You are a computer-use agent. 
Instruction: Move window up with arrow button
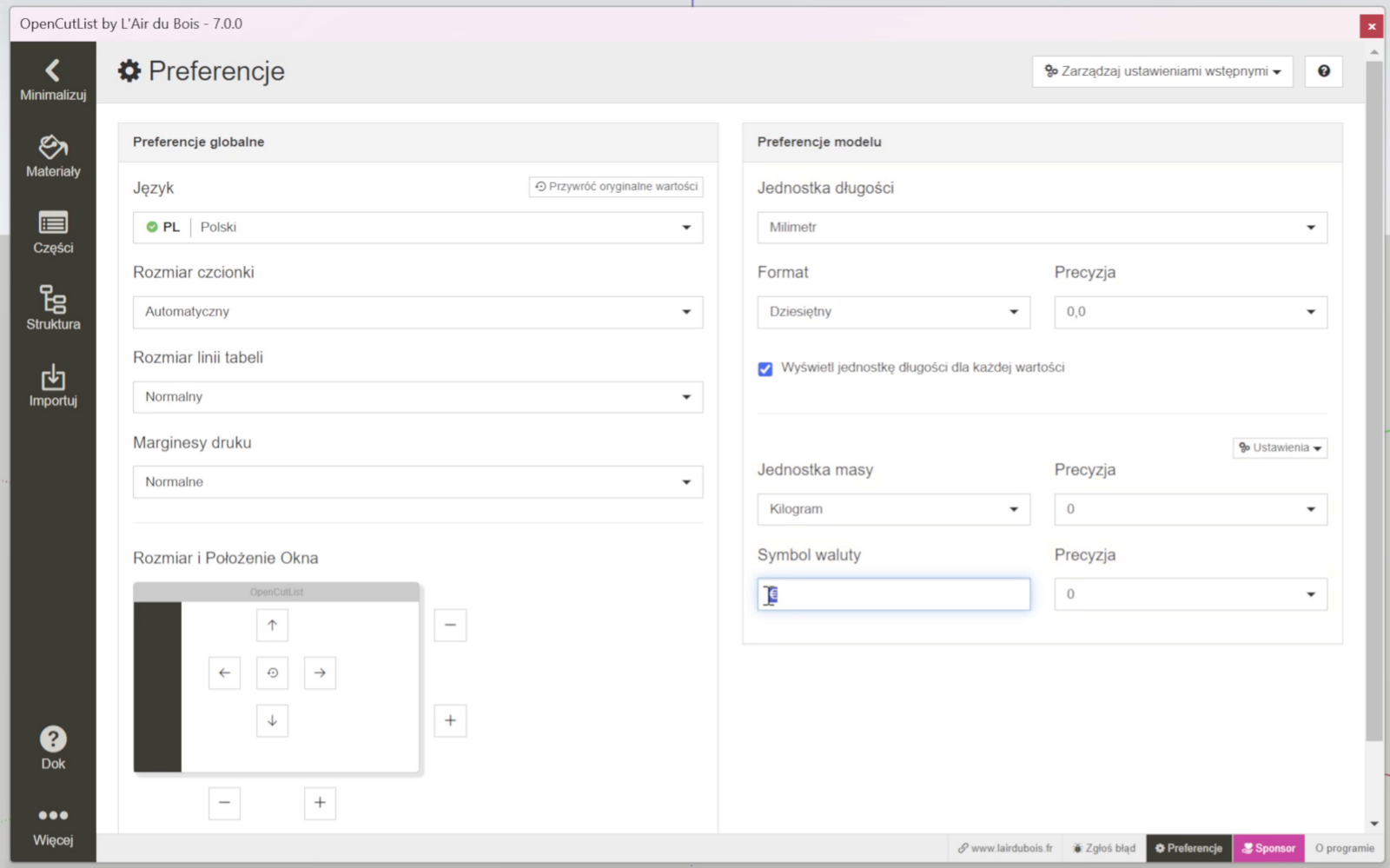click(x=272, y=625)
